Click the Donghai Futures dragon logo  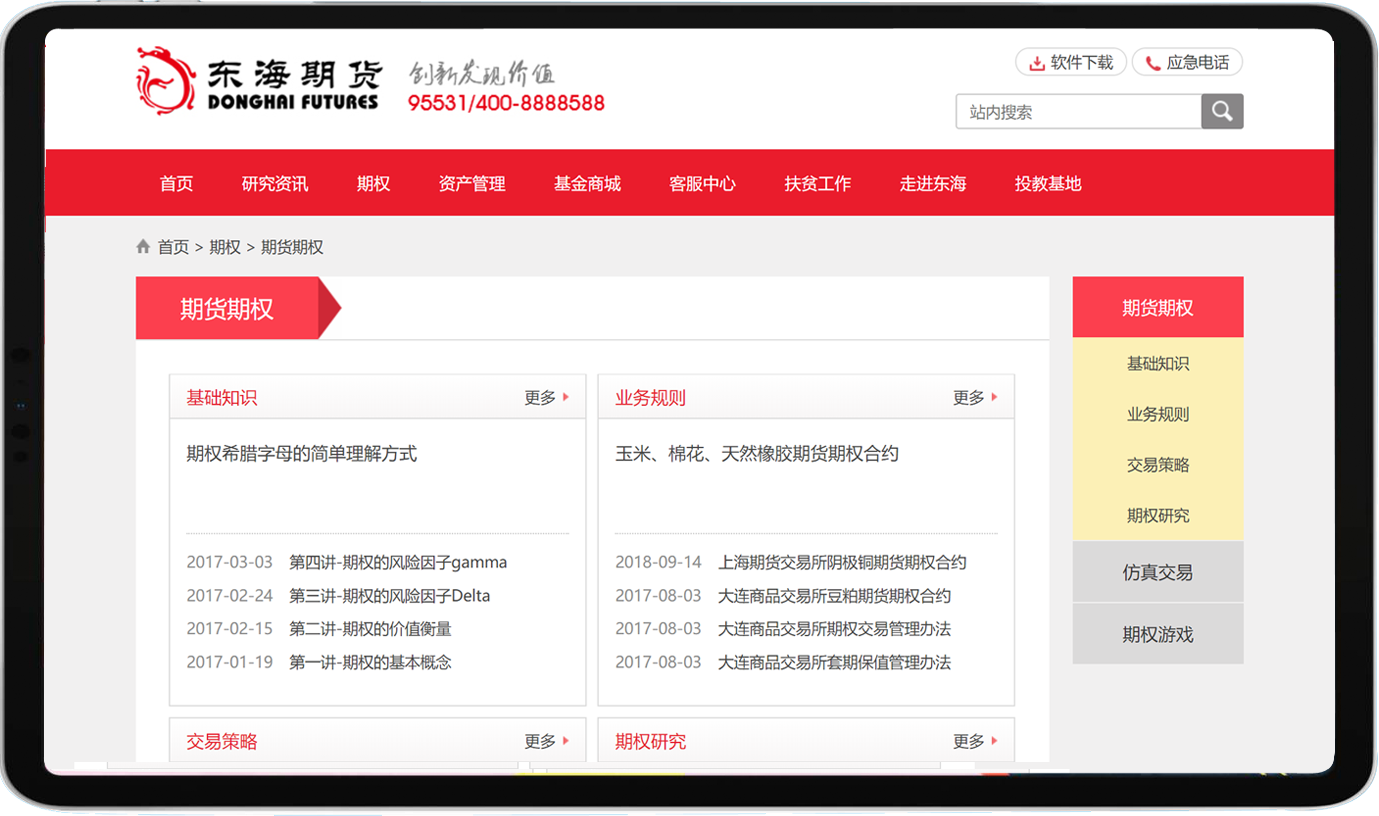165,80
